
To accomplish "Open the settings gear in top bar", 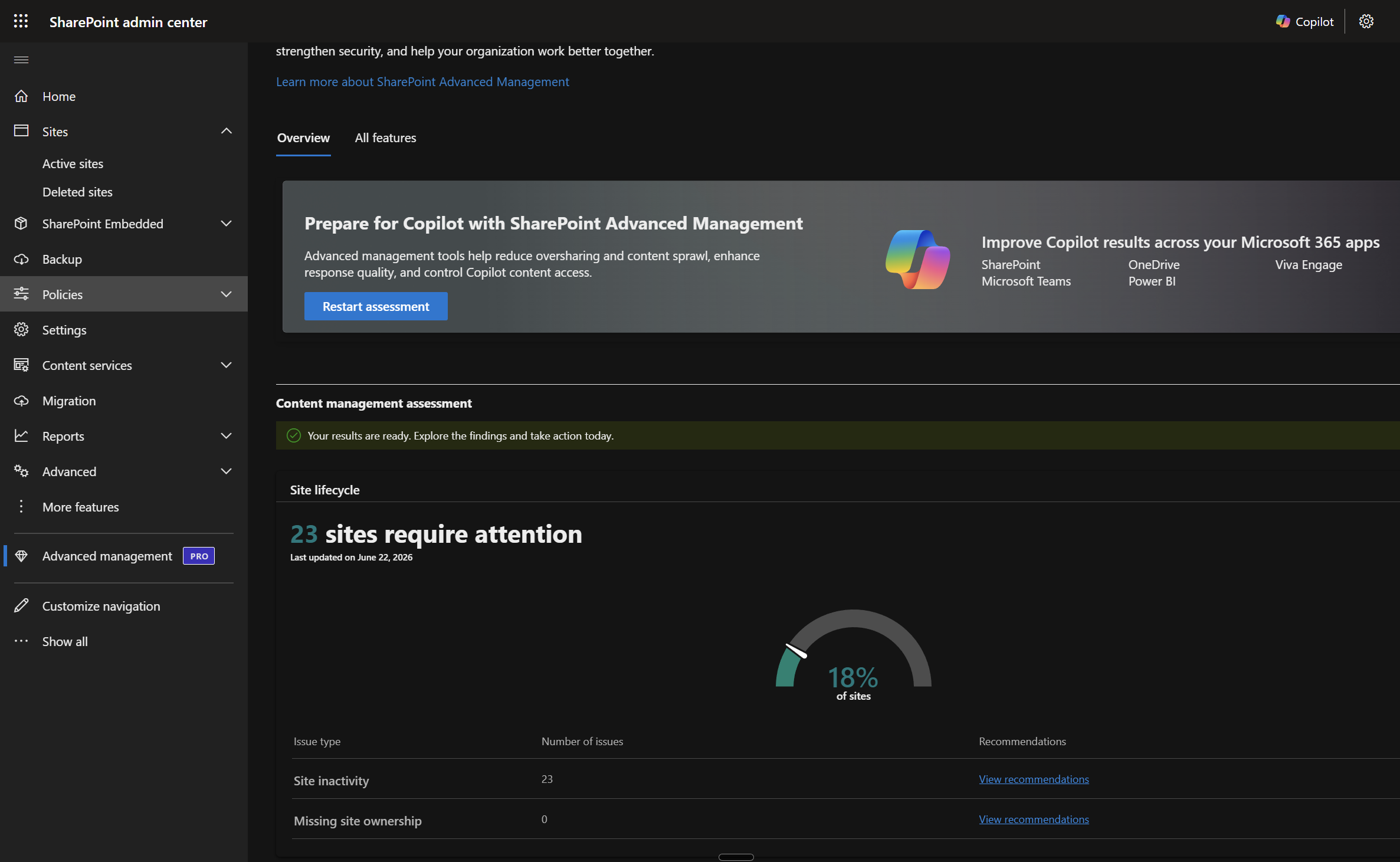I will (x=1366, y=22).
